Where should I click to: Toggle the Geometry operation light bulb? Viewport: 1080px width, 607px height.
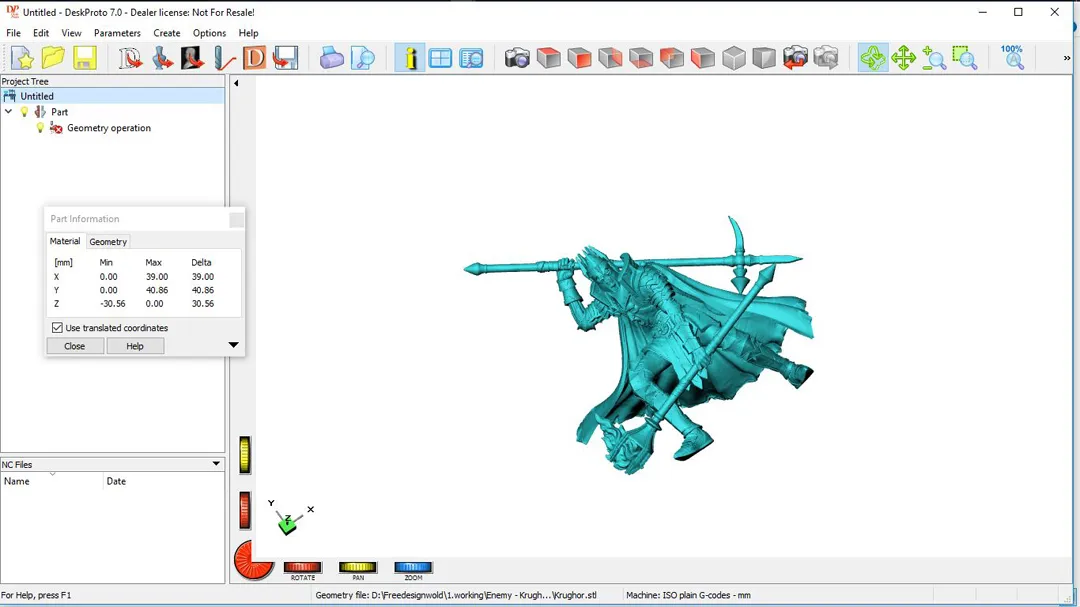(x=40, y=128)
